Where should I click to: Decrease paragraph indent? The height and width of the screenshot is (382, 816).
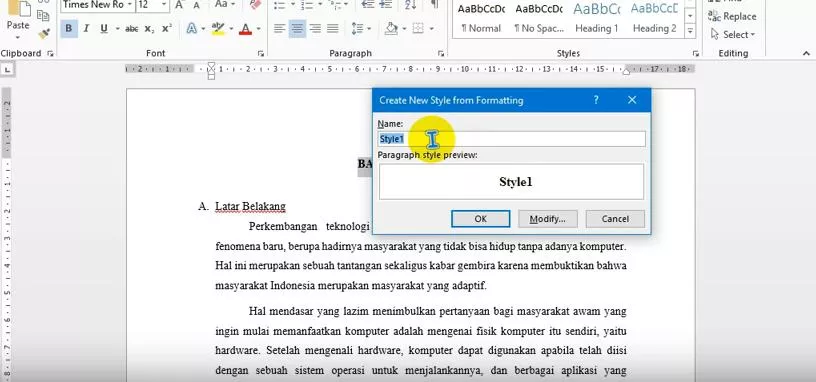(368, 5)
